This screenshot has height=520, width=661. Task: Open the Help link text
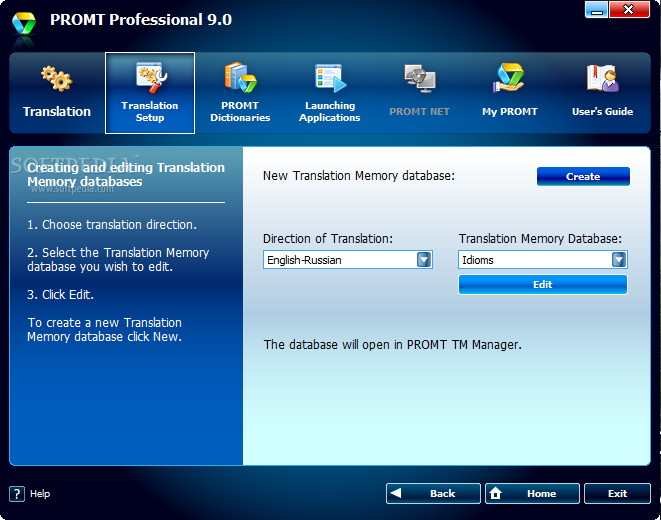pos(40,493)
